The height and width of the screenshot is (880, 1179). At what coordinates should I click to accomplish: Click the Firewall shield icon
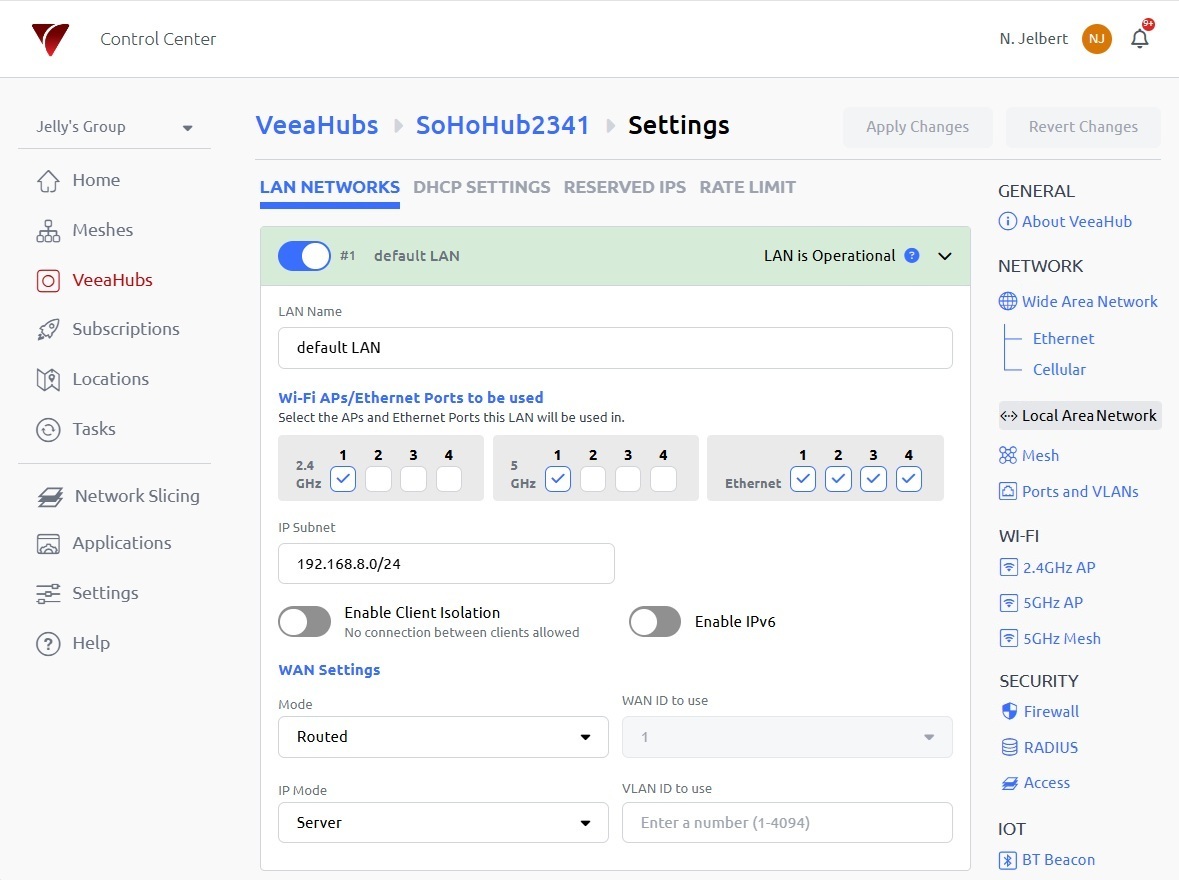coord(1010,711)
